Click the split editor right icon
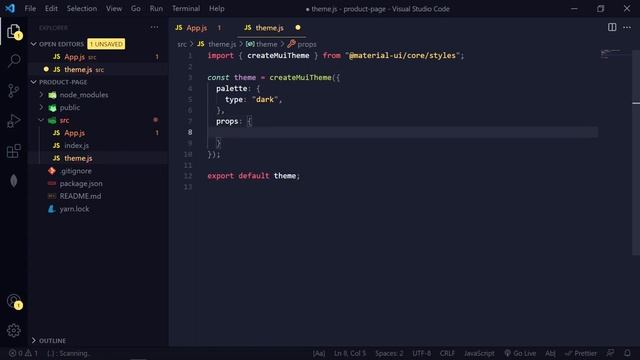Viewport: 640px width, 360px height. (612, 27)
